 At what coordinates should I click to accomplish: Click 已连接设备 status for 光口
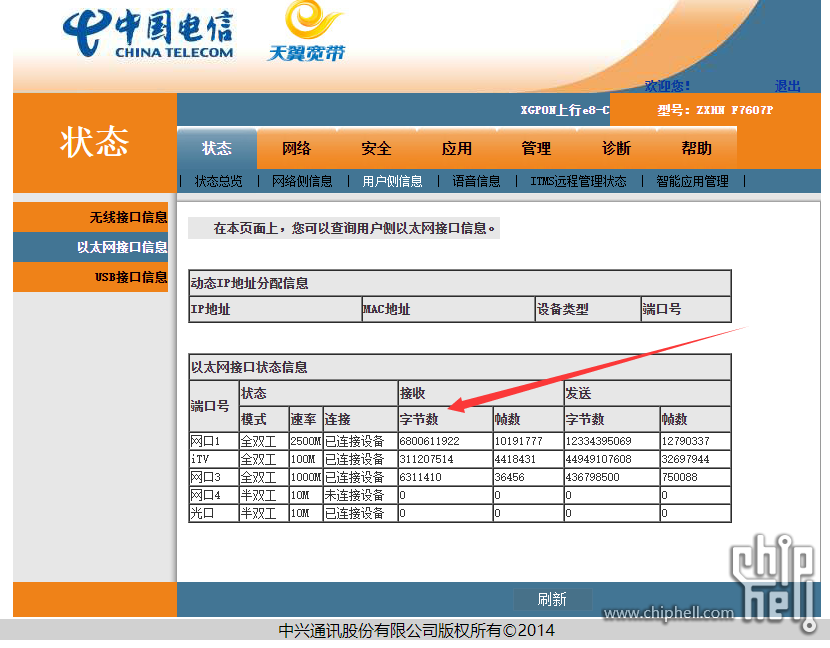(354, 513)
